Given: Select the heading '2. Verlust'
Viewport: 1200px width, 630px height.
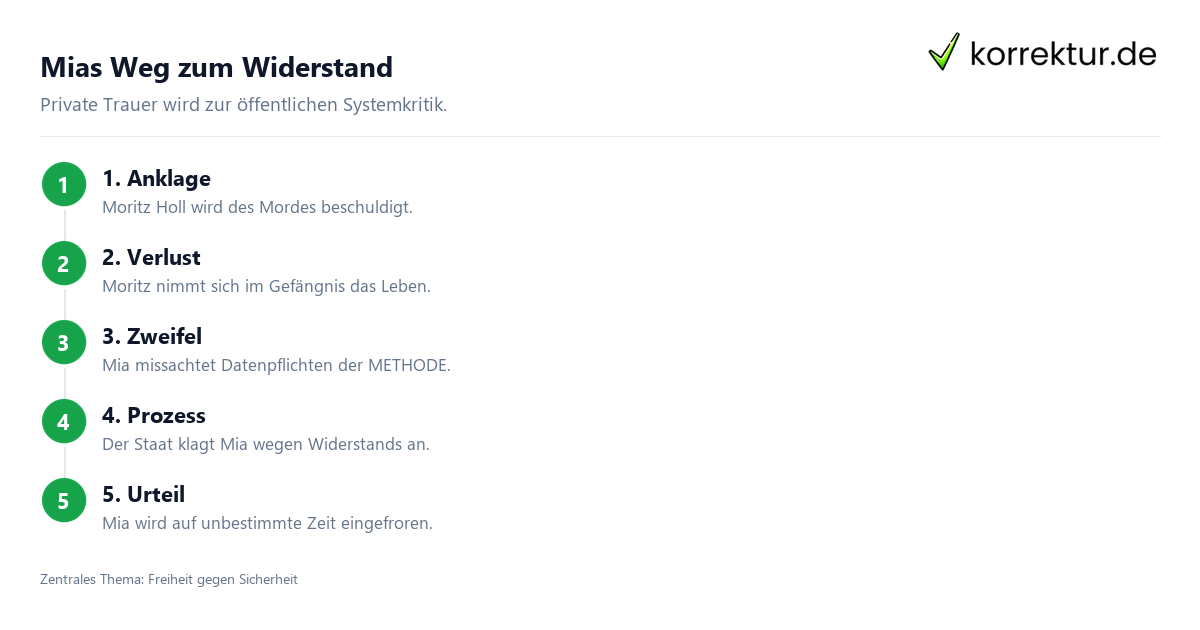Looking at the screenshot, I should click(x=151, y=258).
